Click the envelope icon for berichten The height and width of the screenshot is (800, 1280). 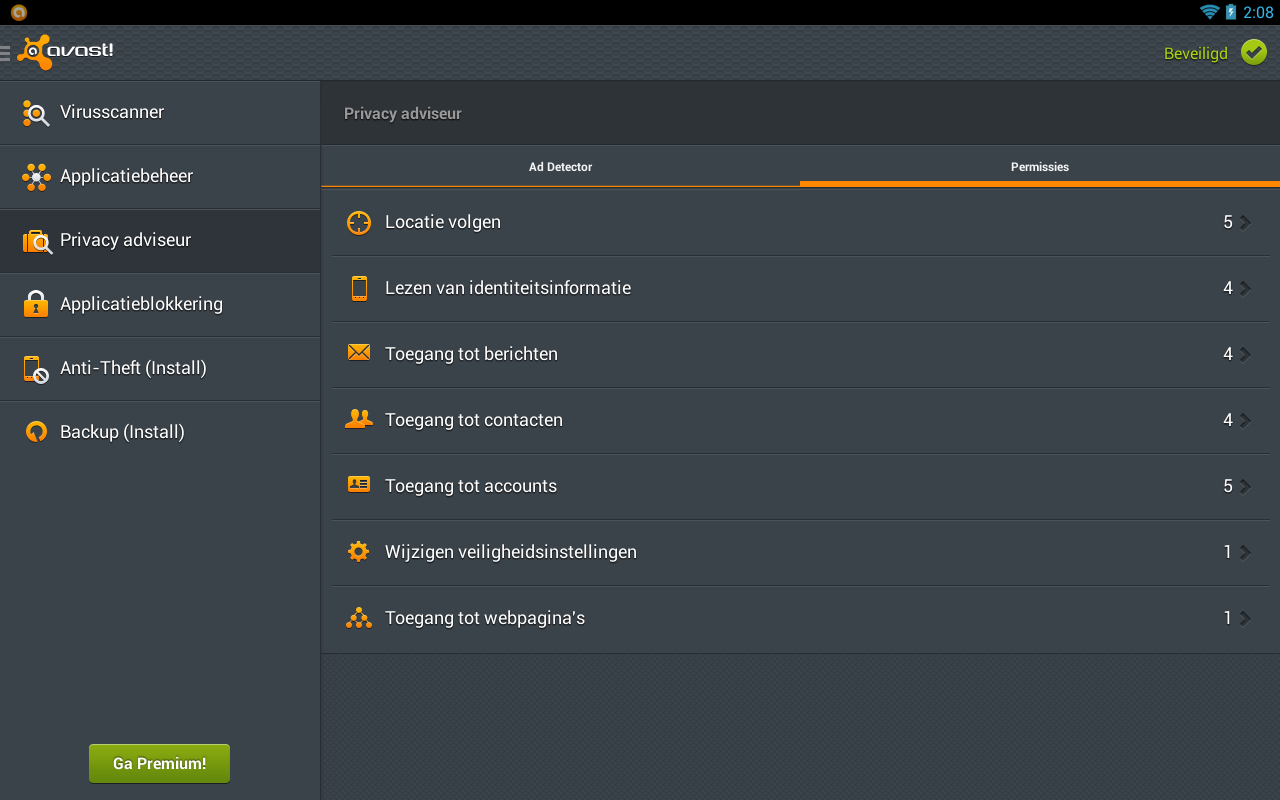click(x=359, y=352)
